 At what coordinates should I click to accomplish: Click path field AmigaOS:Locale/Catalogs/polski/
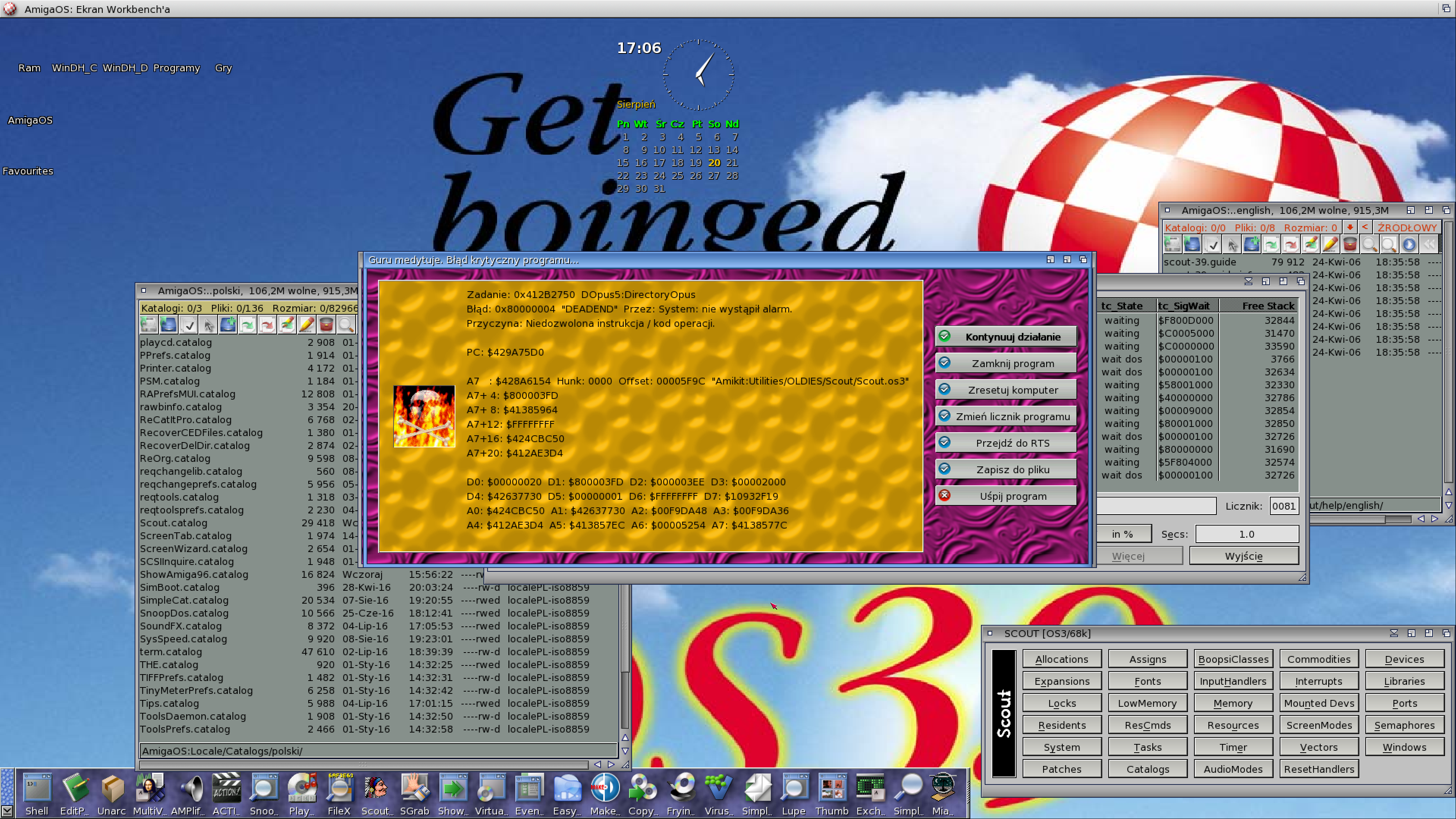(378, 751)
